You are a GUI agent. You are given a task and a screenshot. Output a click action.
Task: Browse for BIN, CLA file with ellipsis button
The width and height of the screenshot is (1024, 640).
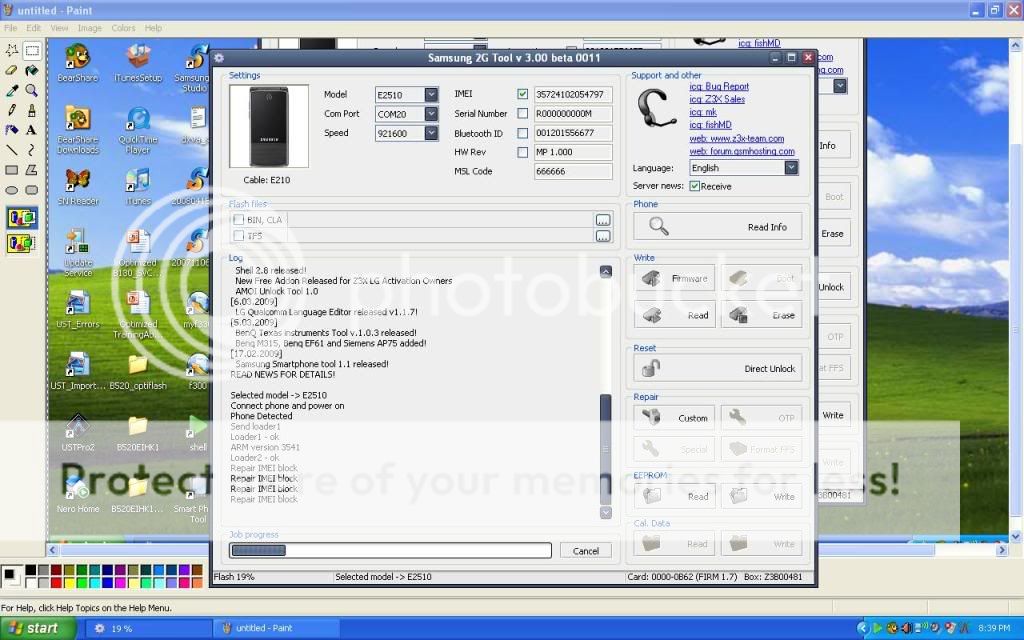(x=603, y=220)
